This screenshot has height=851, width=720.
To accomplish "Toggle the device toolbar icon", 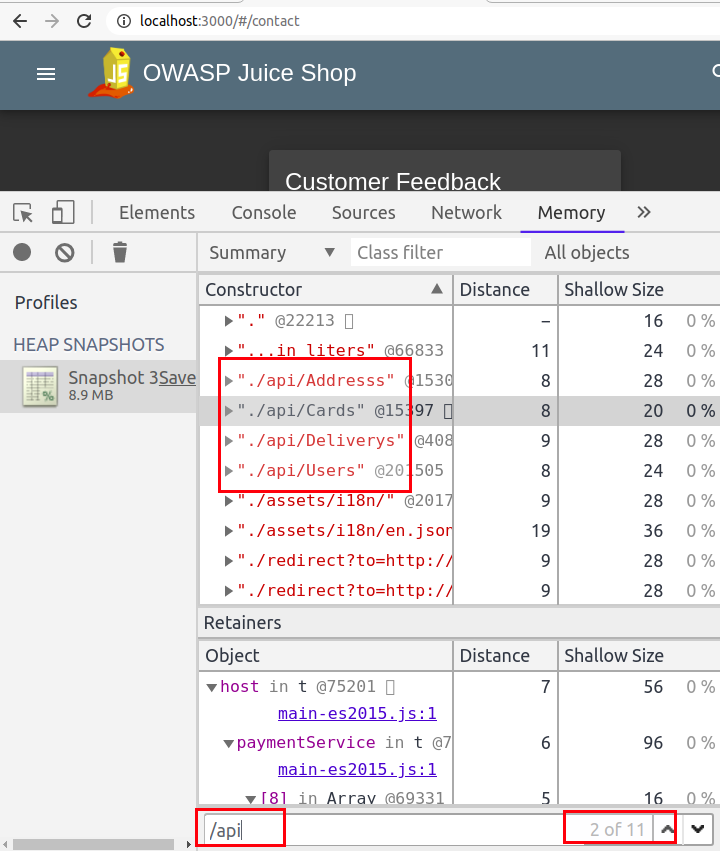I will tap(63, 212).
